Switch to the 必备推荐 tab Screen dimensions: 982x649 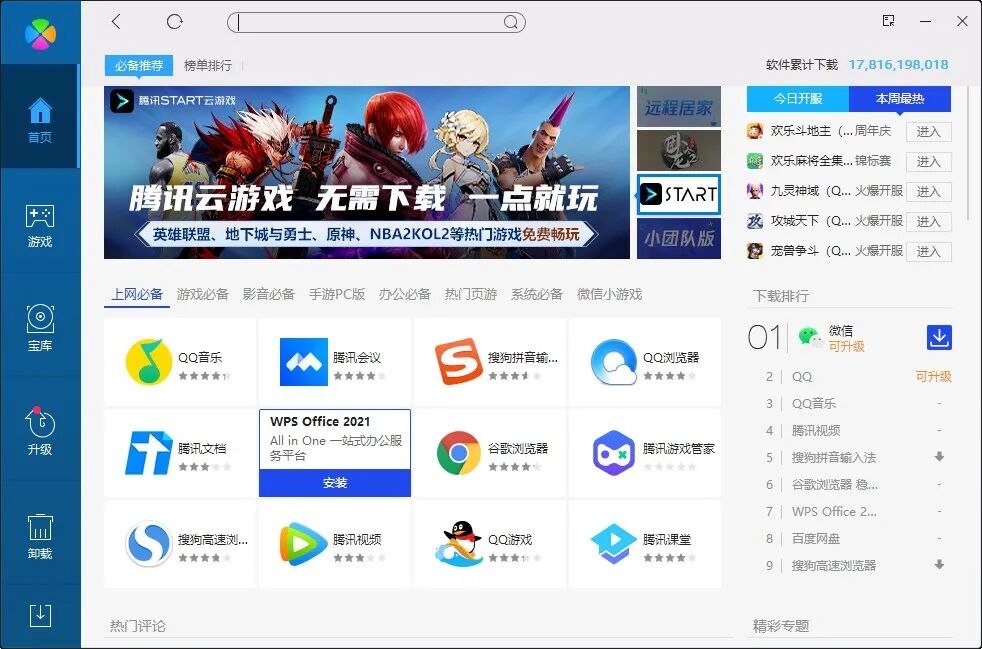[x=139, y=65]
